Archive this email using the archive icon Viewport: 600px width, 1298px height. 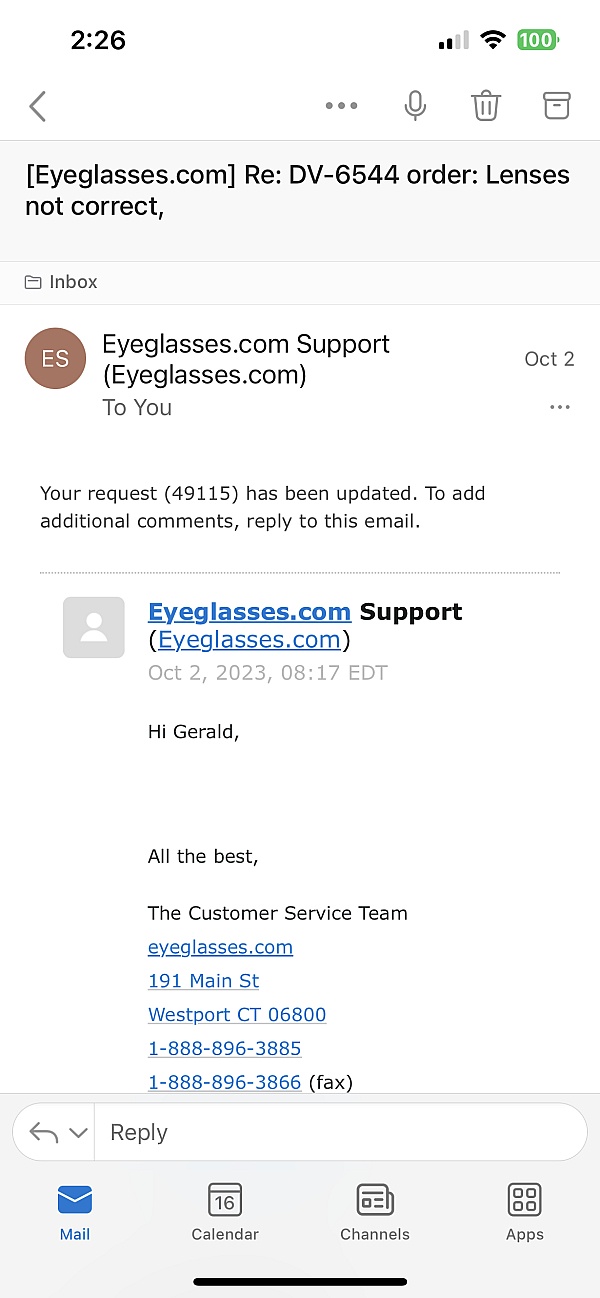[x=556, y=106]
